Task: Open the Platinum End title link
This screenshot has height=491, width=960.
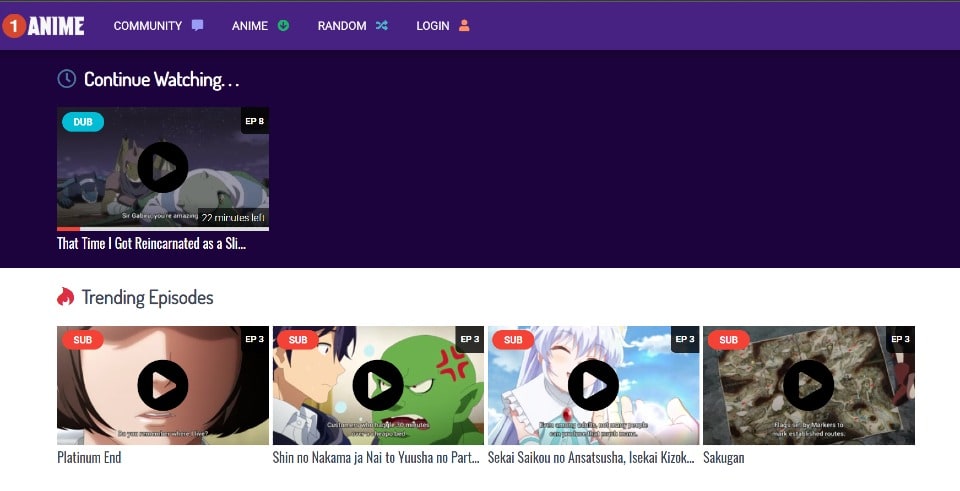Action: (89, 457)
